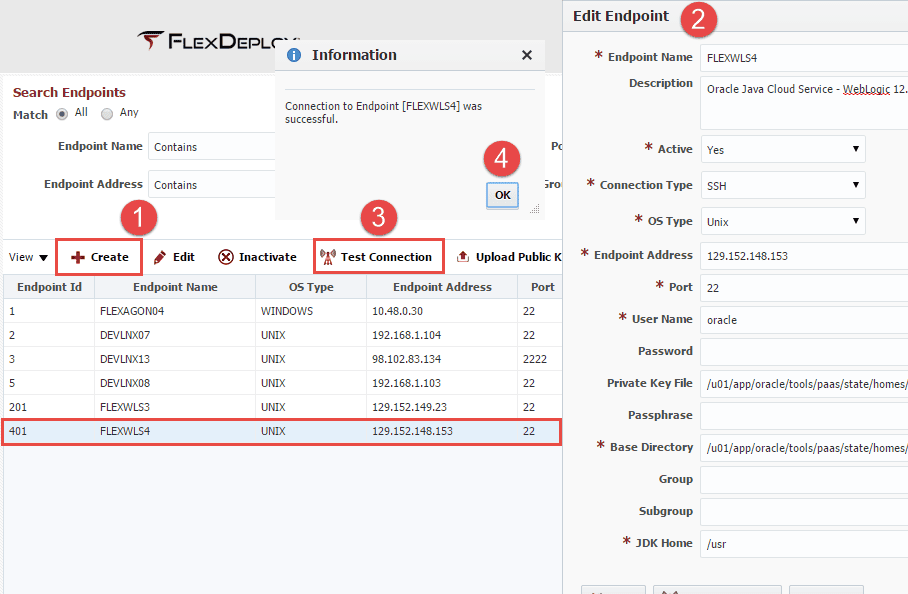The height and width of the screenshot is (594, 908).
Task: Select the Match Any radio button
Action: 107,114
